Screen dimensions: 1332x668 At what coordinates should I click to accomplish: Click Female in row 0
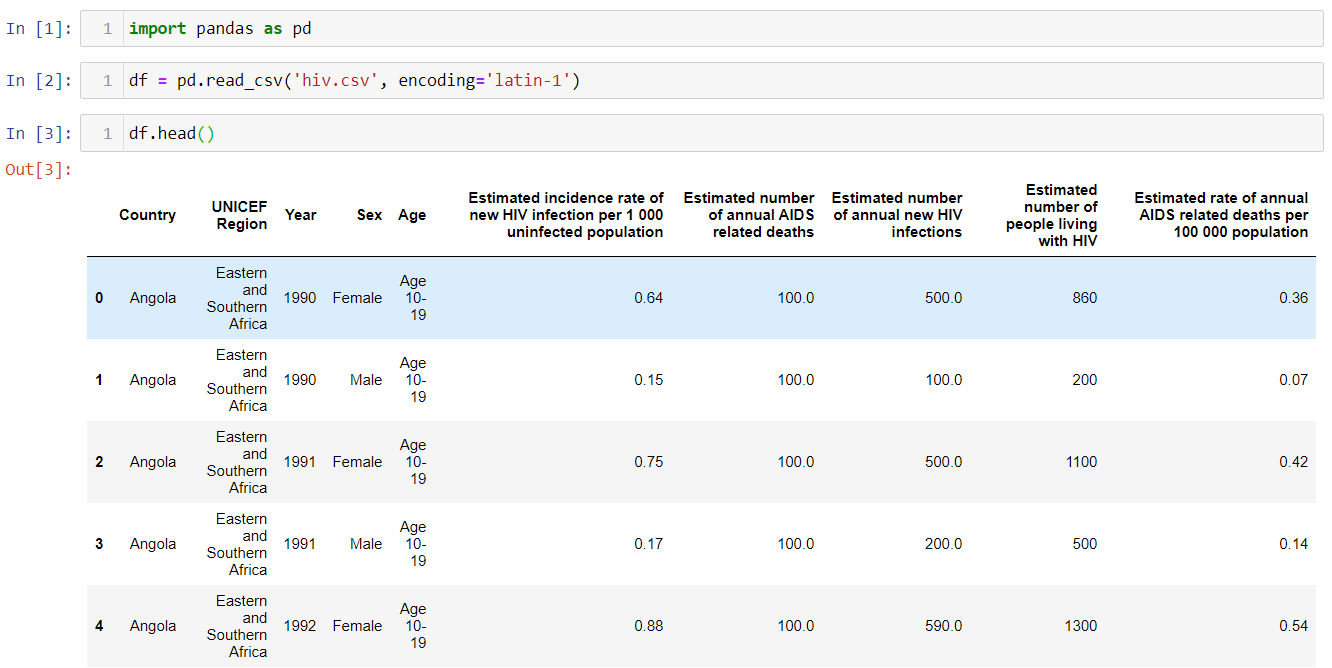pyautogui.click(x=357, y=298)
